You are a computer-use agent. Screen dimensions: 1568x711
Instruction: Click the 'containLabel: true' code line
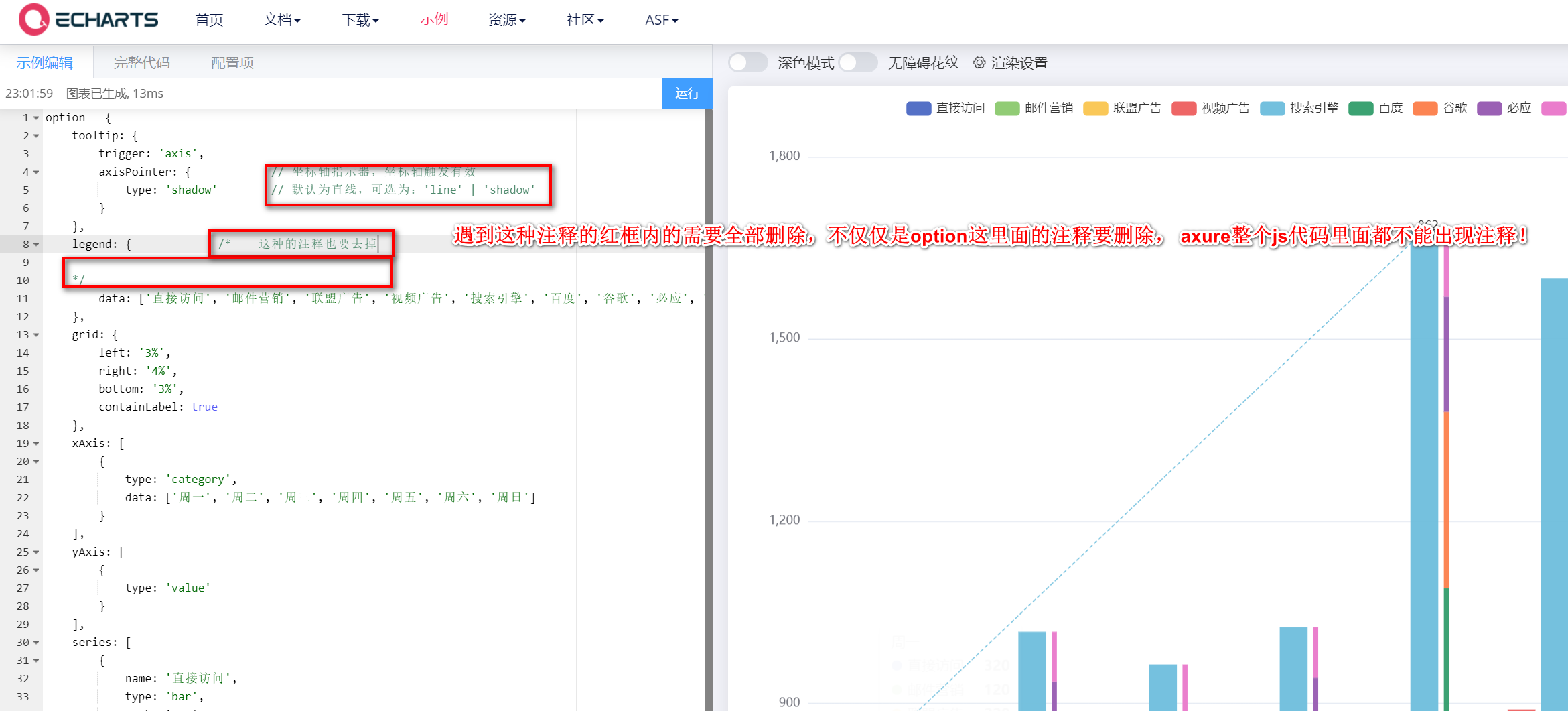(158, 407)
